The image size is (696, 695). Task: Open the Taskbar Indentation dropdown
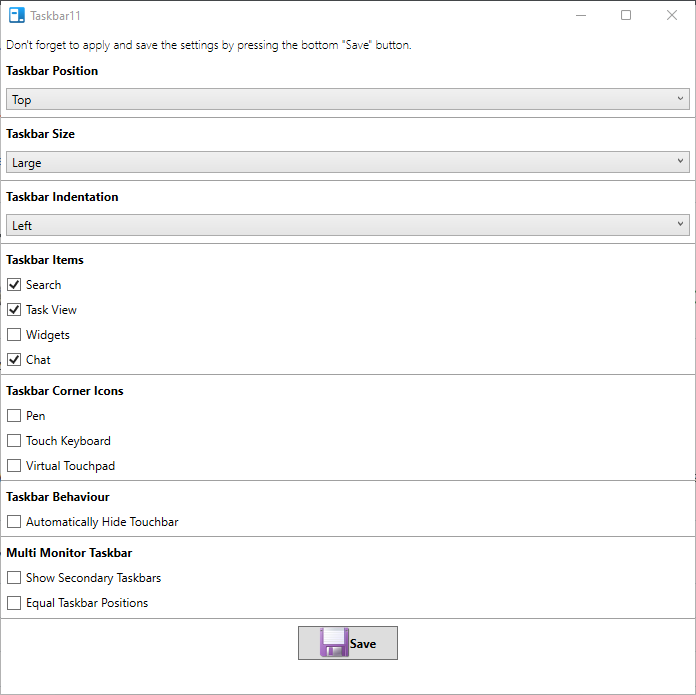[347, 225]
